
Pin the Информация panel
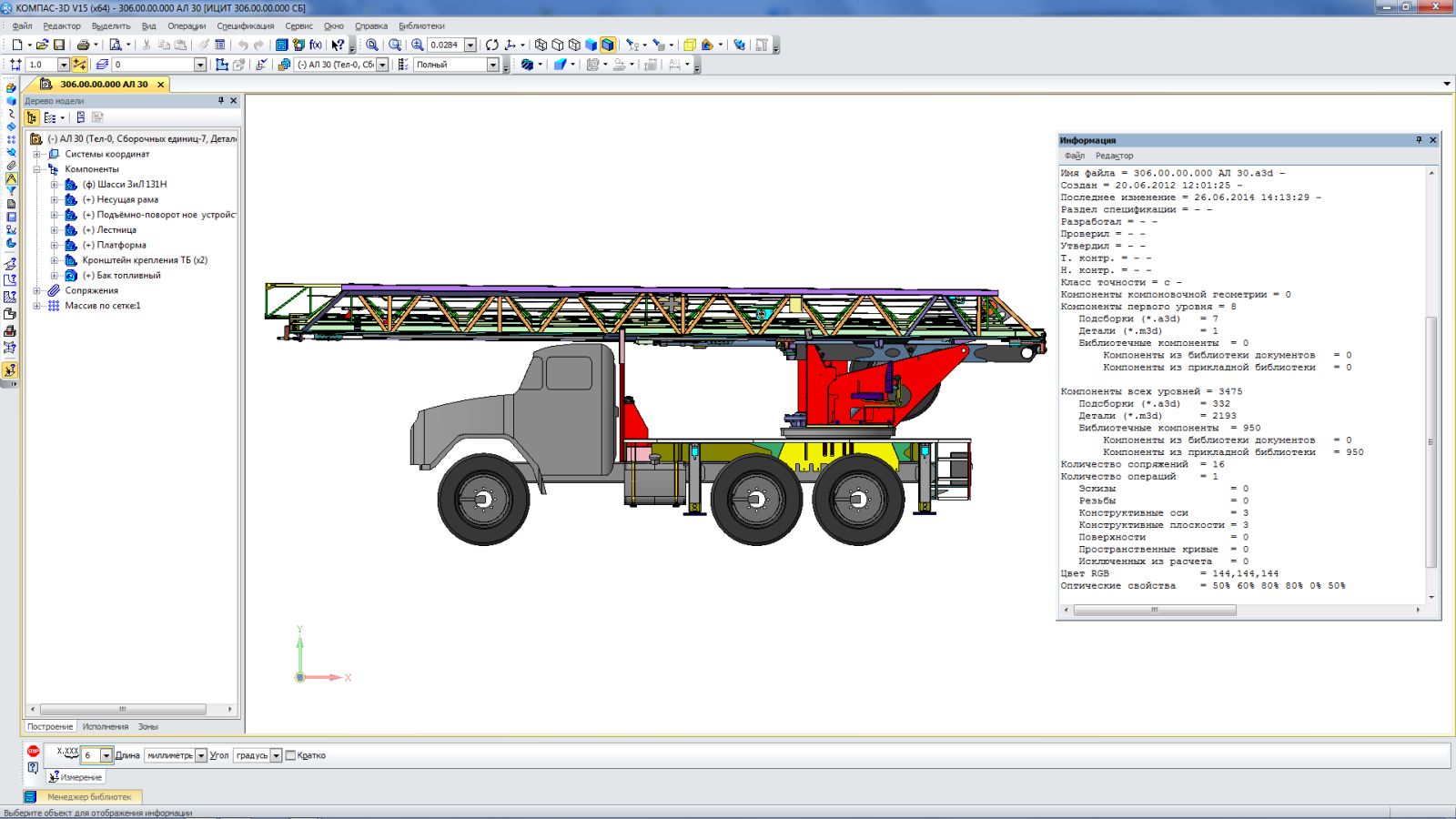tap(1419, 140)
